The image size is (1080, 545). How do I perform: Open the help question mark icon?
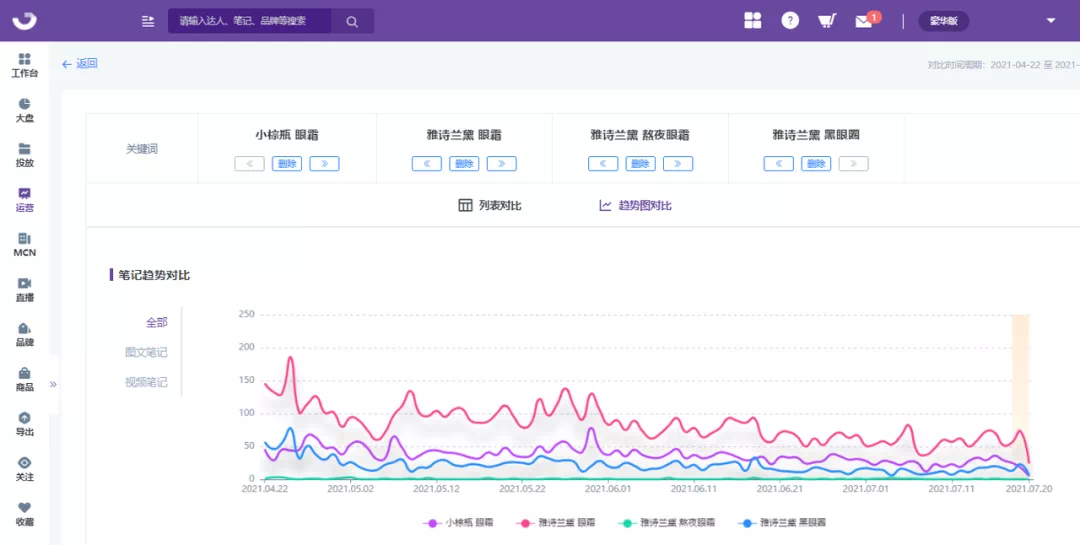[790, 21]
